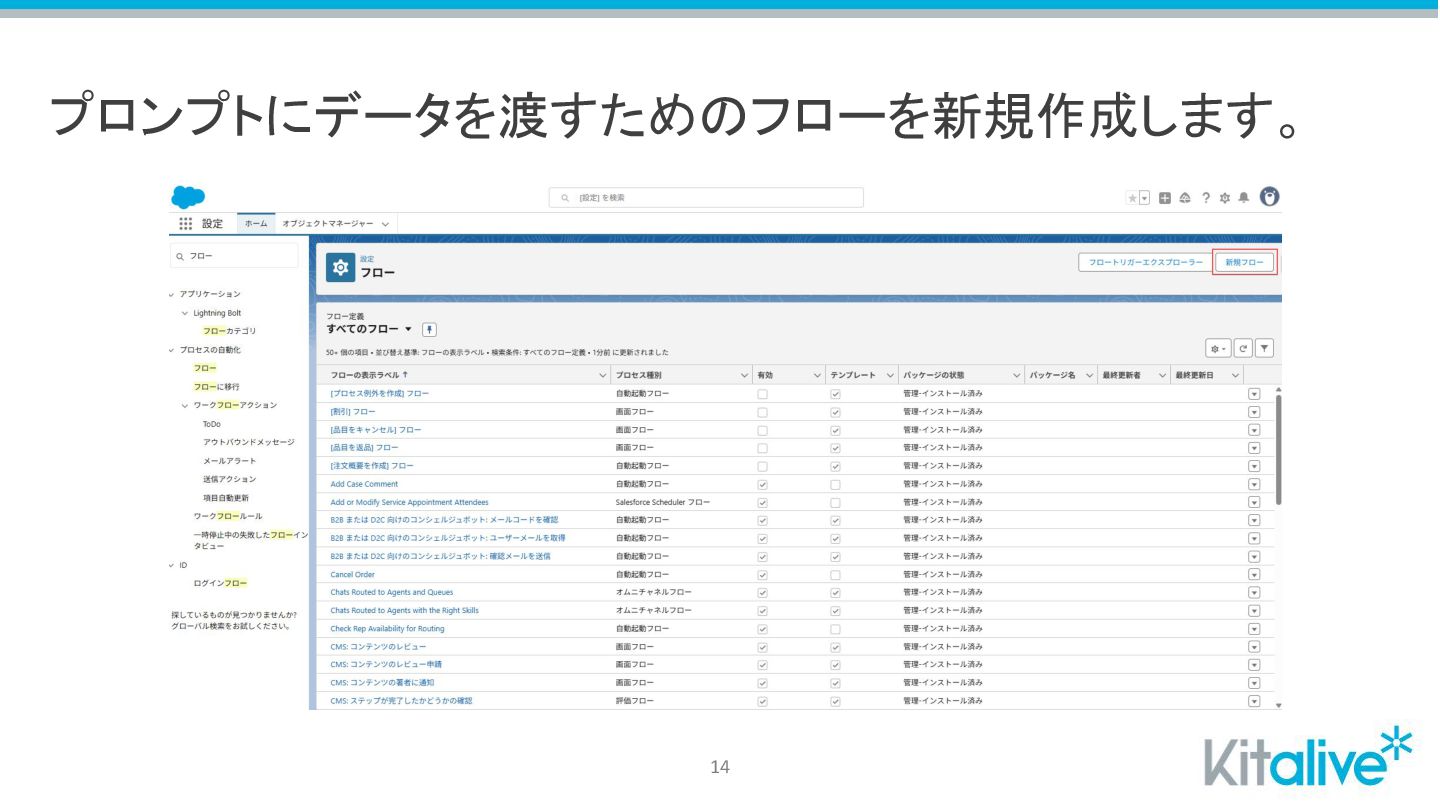Image resolution: width=1440 pixels, height=810 pixels.
Task: Open the notifications bell icon
Action: 1244,198
